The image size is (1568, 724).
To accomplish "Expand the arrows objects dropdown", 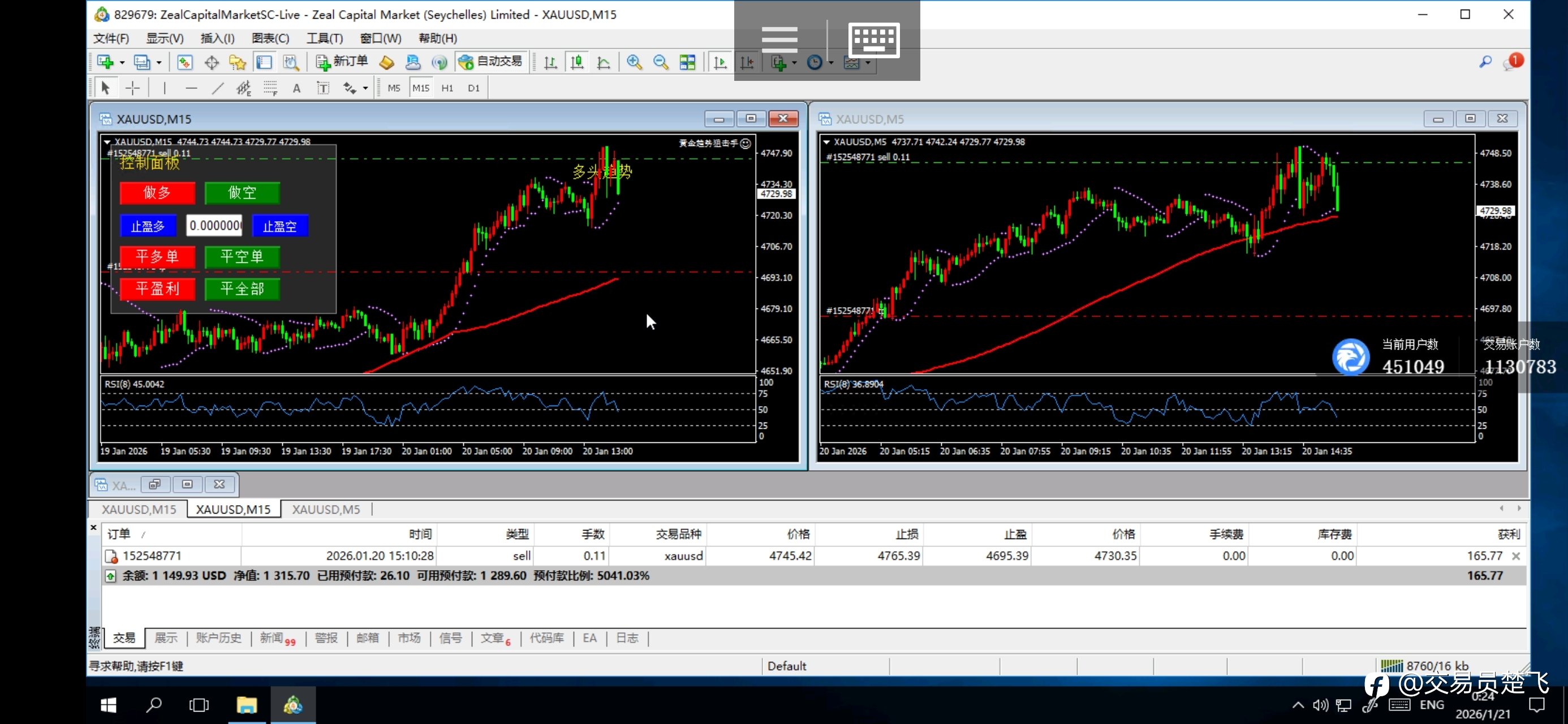I will point(365,88).
